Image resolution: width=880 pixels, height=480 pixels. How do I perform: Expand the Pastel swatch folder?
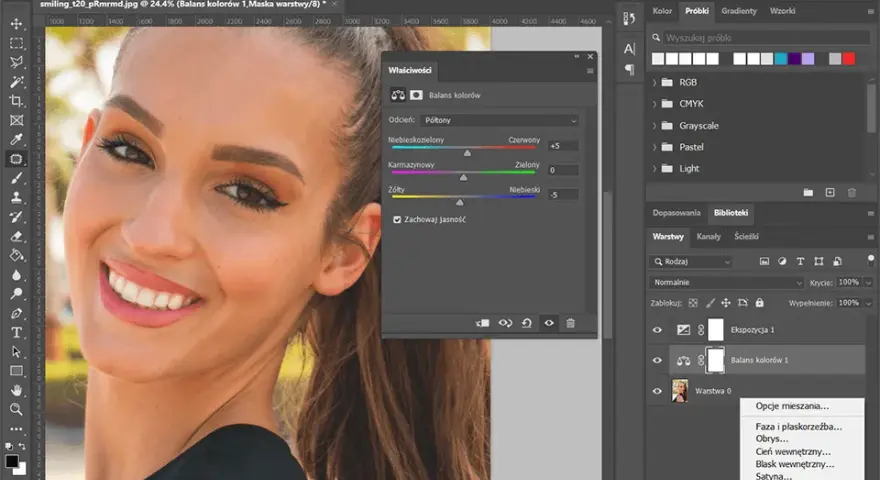pos(654,147)
